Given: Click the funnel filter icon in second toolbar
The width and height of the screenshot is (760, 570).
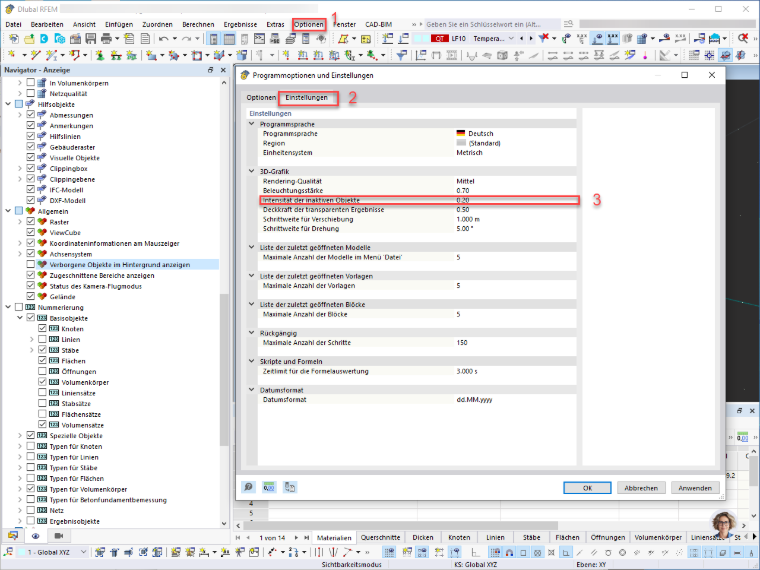Looking at the screenshot, I should (401, 55).
